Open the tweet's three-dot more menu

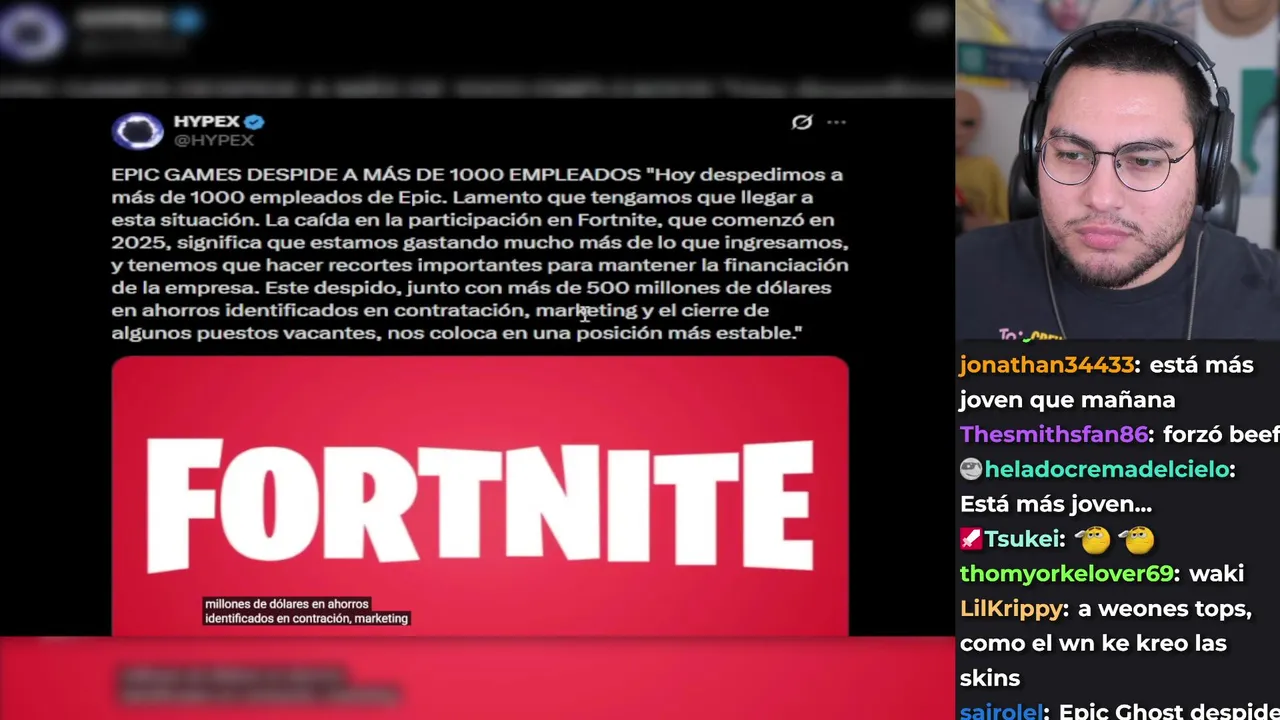[x=836, y=122]
